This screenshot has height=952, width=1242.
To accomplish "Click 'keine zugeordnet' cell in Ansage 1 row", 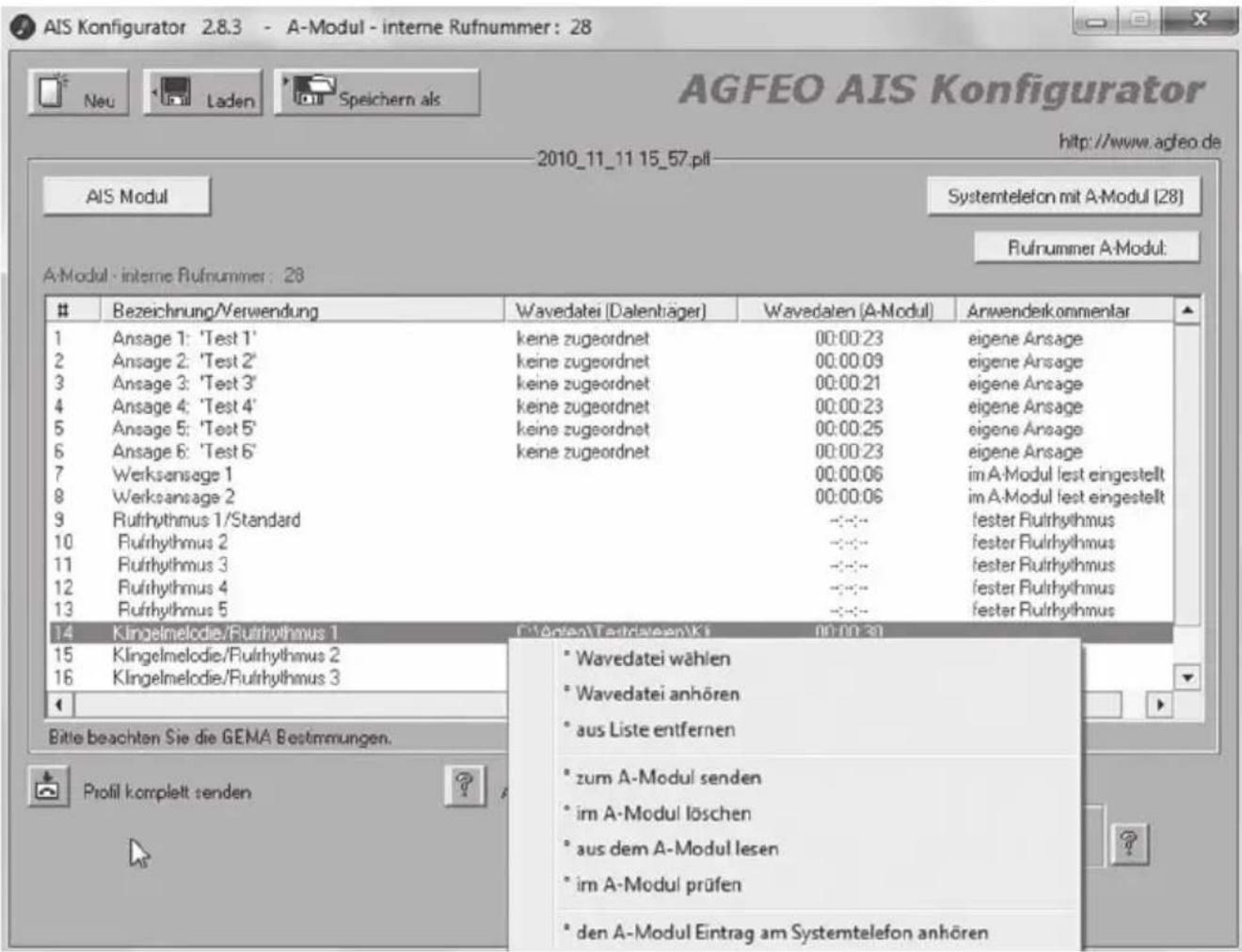I will (x=582, y=339).
